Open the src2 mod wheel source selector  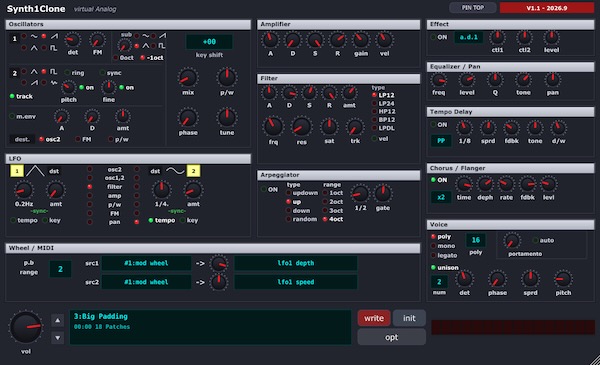[x=146, y=282]
